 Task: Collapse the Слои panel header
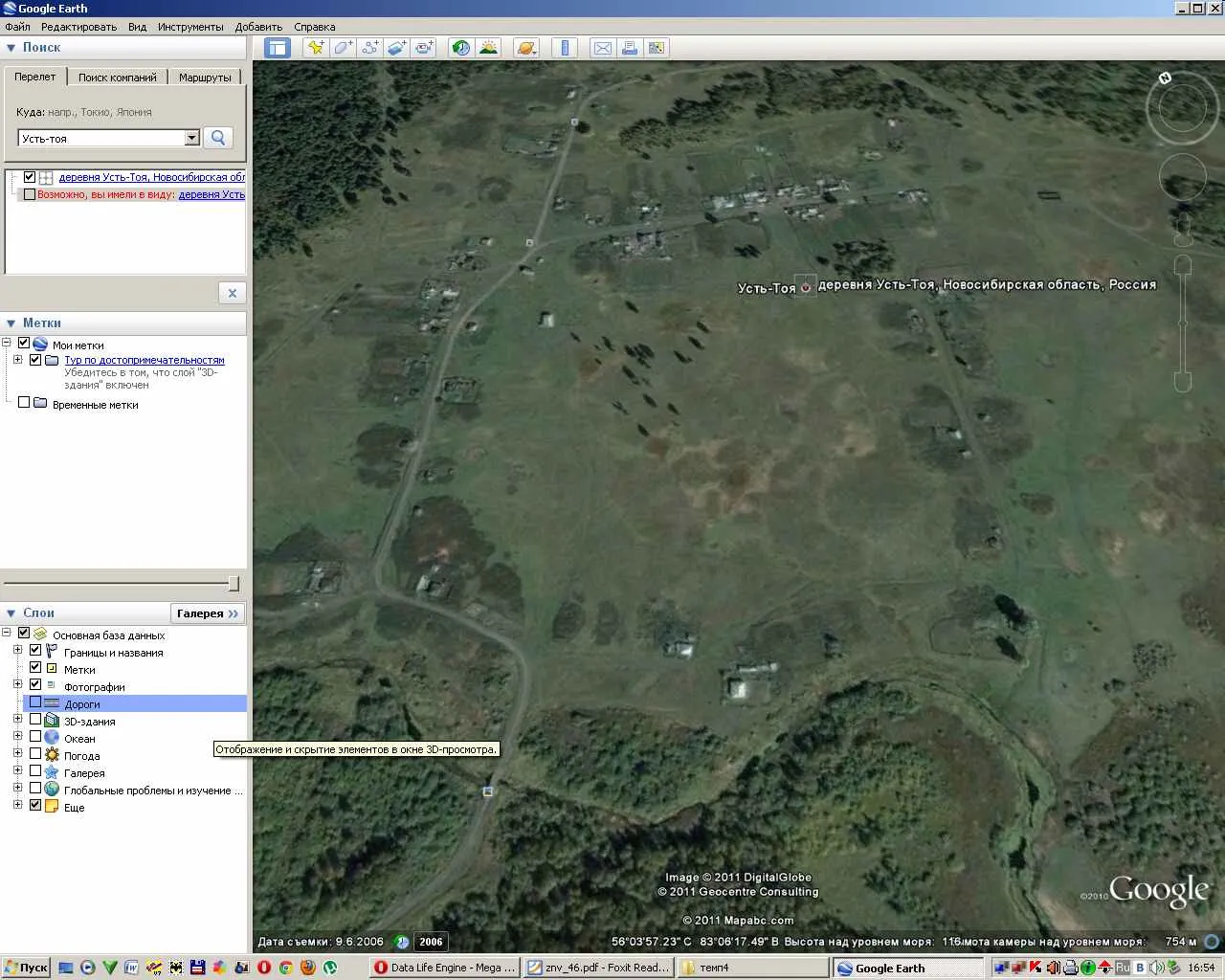pos(11,612)
